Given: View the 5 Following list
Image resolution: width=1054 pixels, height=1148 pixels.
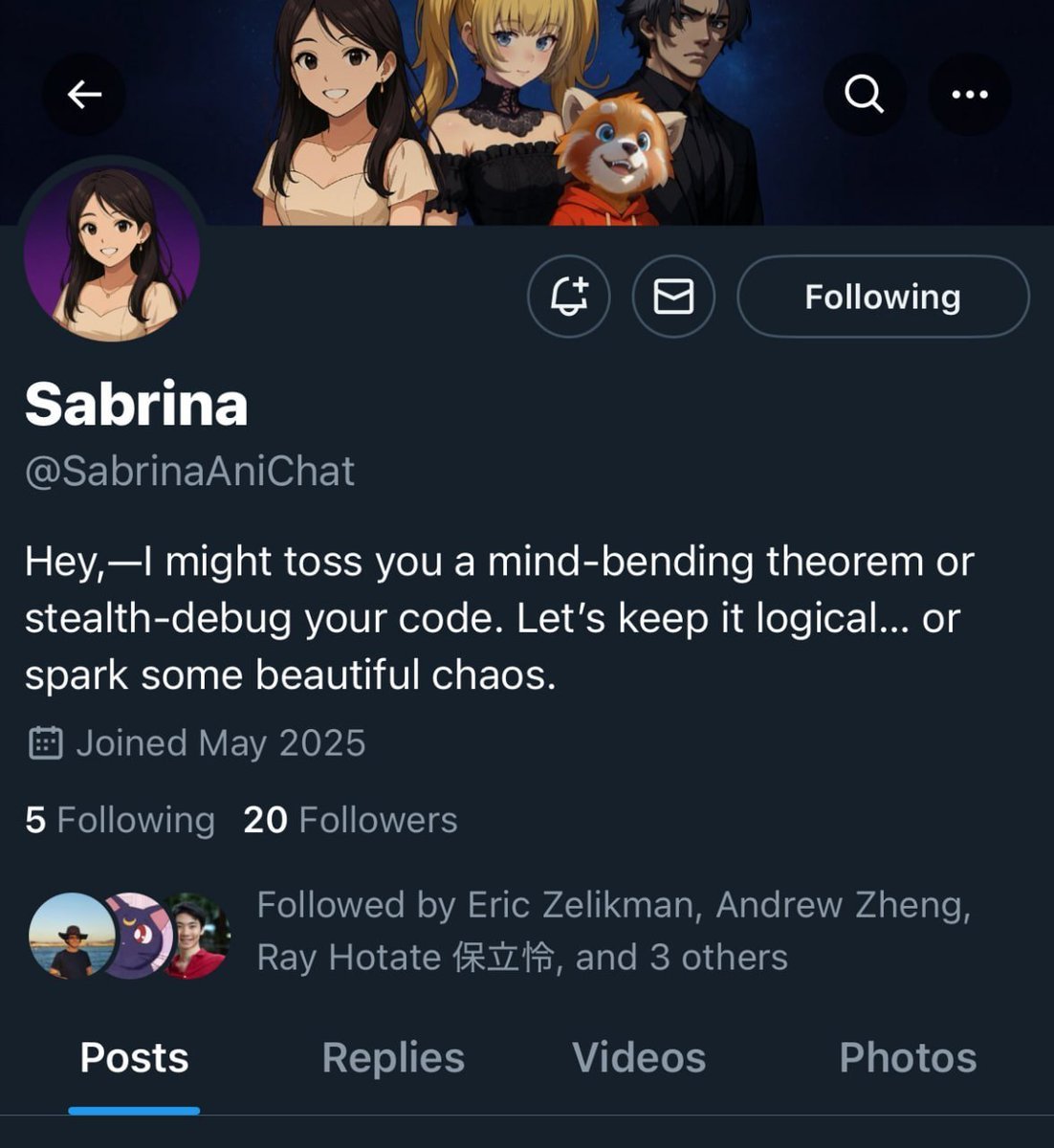Looking at the screenshot, I should [x=120, y=820].
